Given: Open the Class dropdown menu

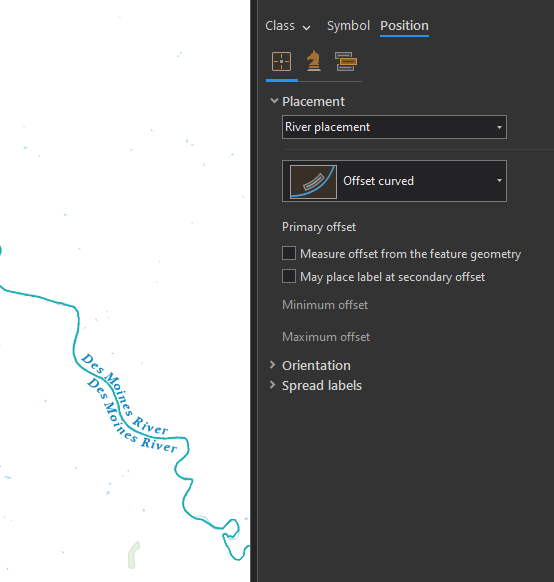Looking at the screenshot, I should coord(288,26).
